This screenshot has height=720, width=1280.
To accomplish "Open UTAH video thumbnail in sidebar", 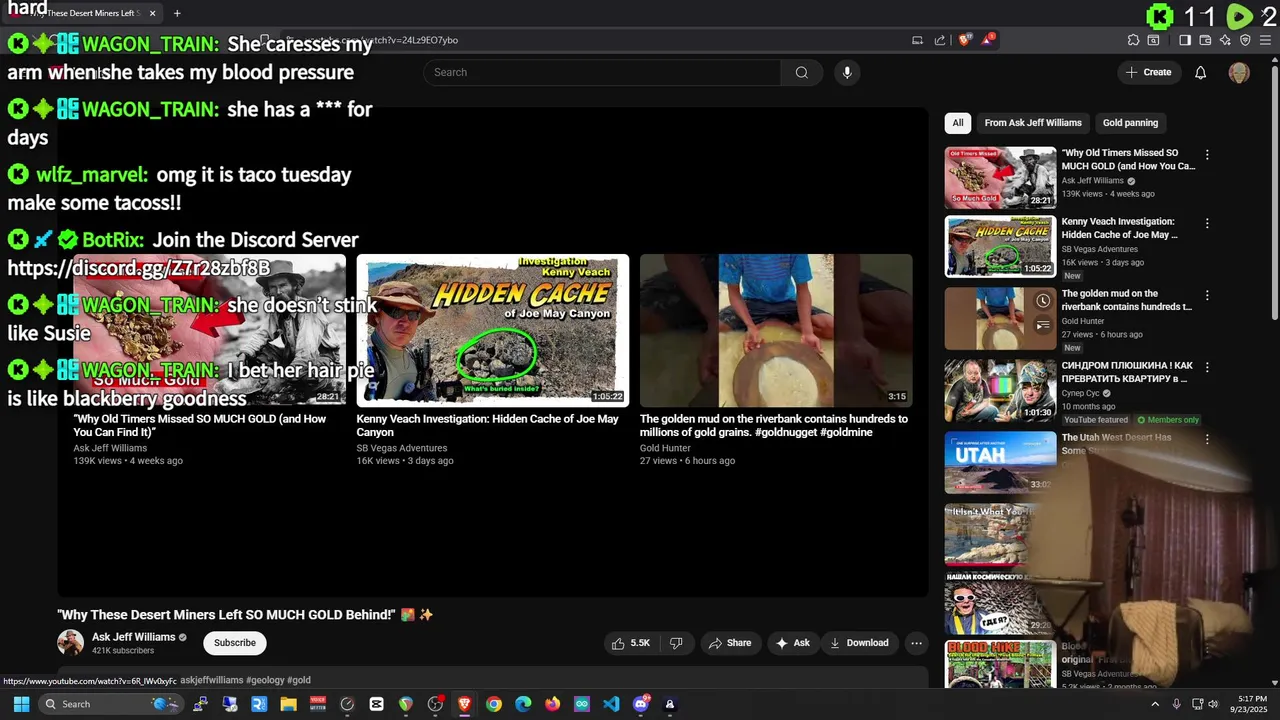I will tap(1000, 462).
